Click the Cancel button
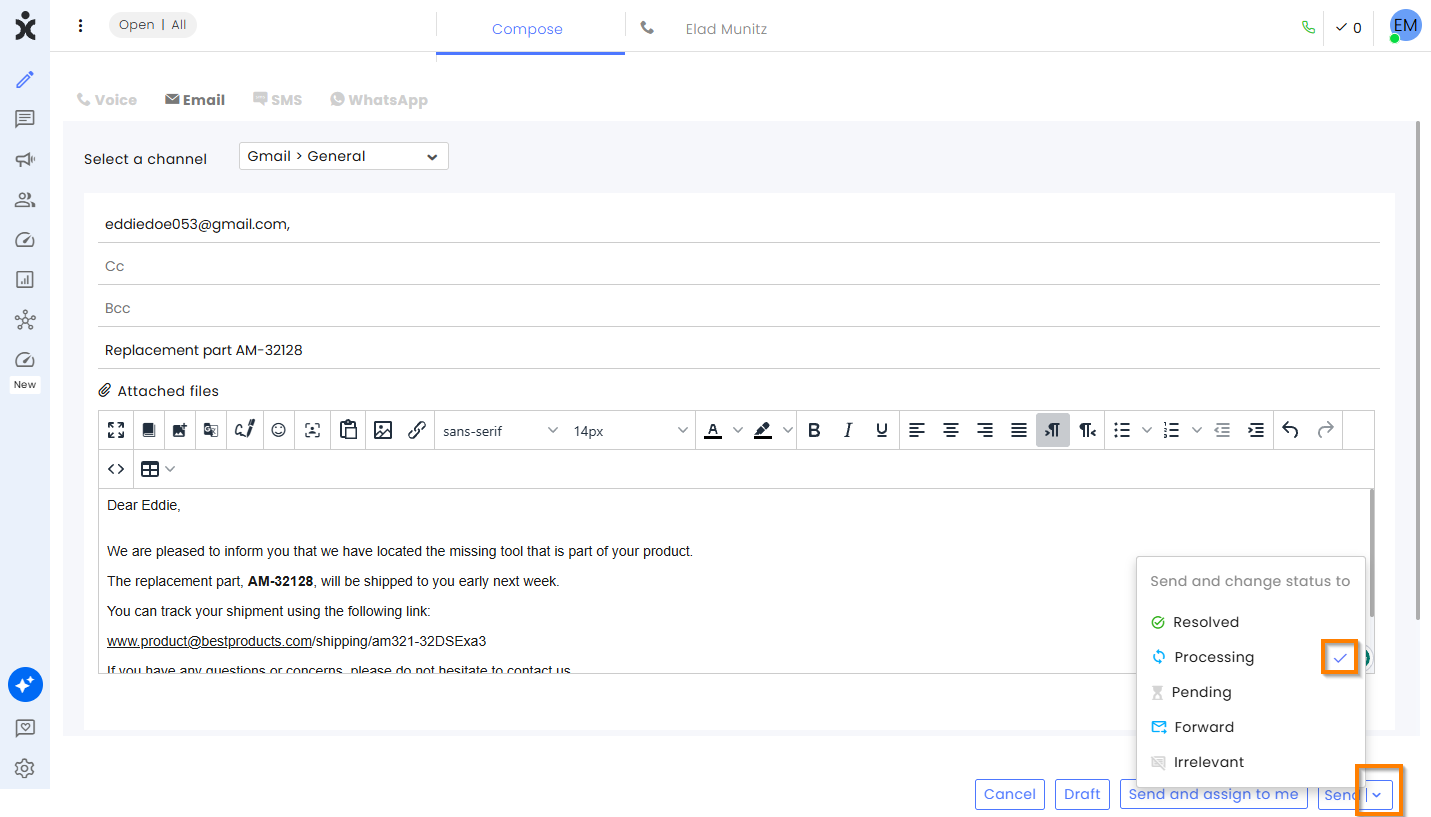The image size is (1431, 817). tap(1010, 794)
